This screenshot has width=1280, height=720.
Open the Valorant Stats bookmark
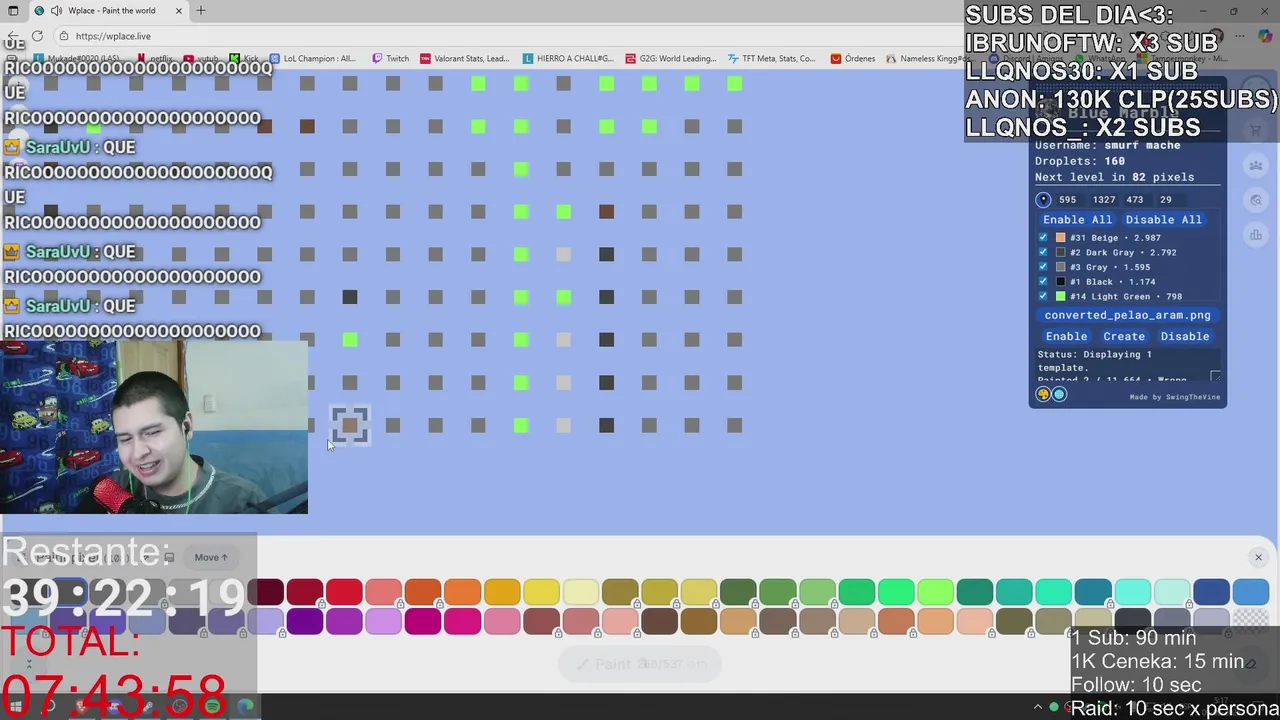click(x=465, y=58)
